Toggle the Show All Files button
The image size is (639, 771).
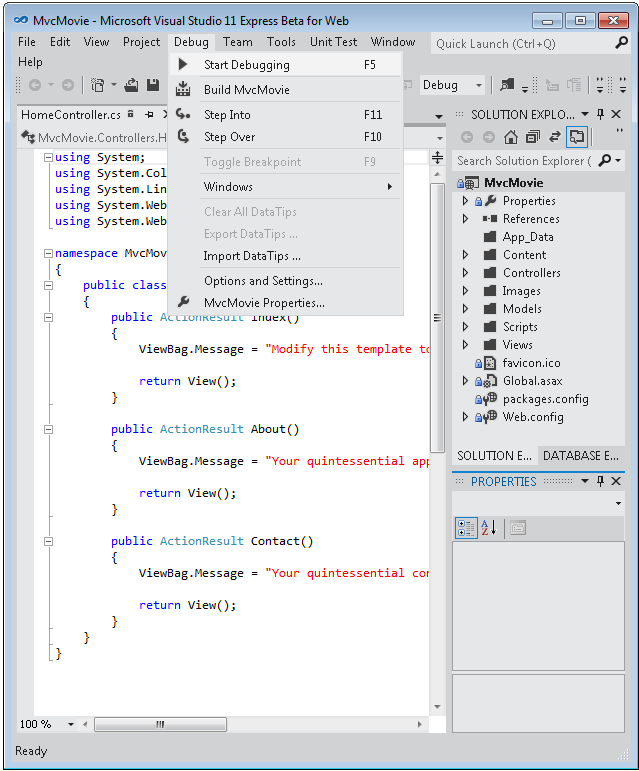(577, 137)
